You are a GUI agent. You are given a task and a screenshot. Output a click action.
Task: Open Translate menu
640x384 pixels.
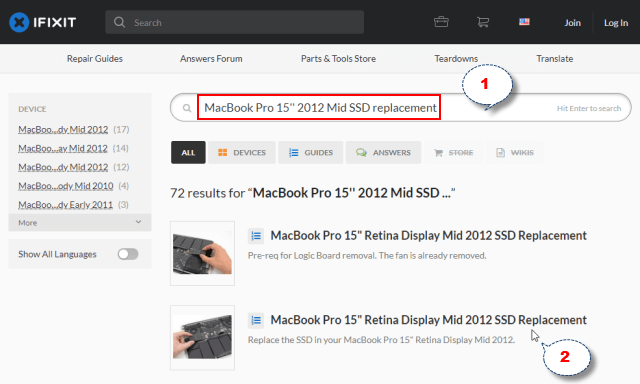tap(555, 58)
